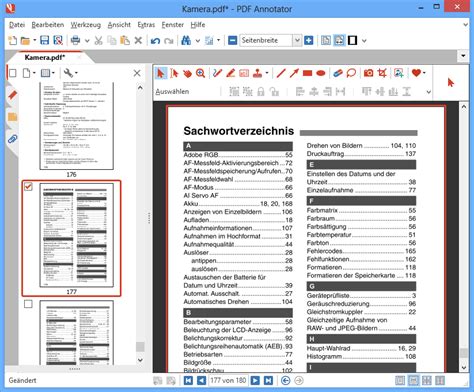This screenshot has width=474, height=392.
Task: Toggle two pages continuous layout in status bar
Action: click(440, 380)
